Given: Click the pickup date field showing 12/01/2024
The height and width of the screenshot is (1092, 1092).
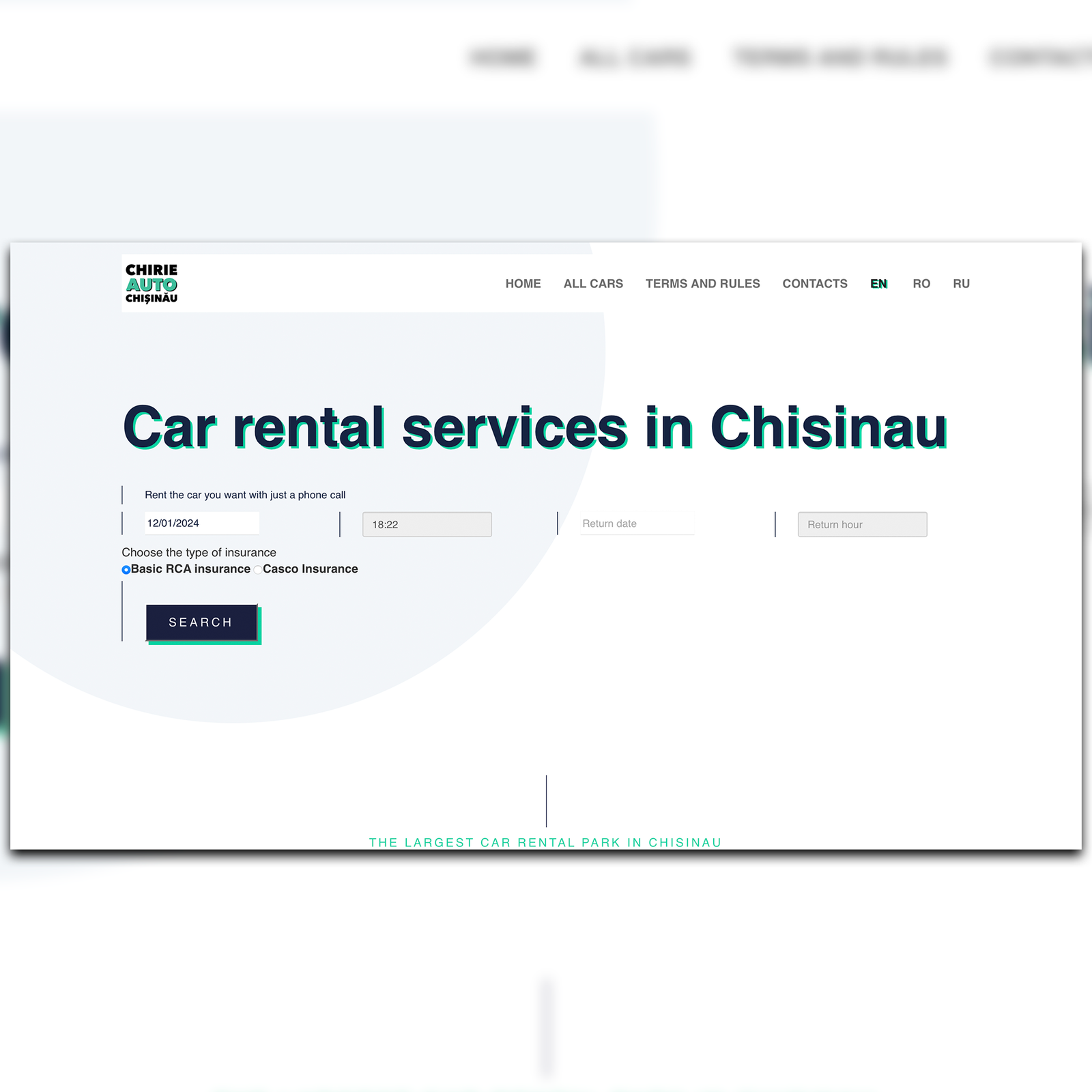Looking at the screenshot, I should pyautogui.click(x=201, y=523).
